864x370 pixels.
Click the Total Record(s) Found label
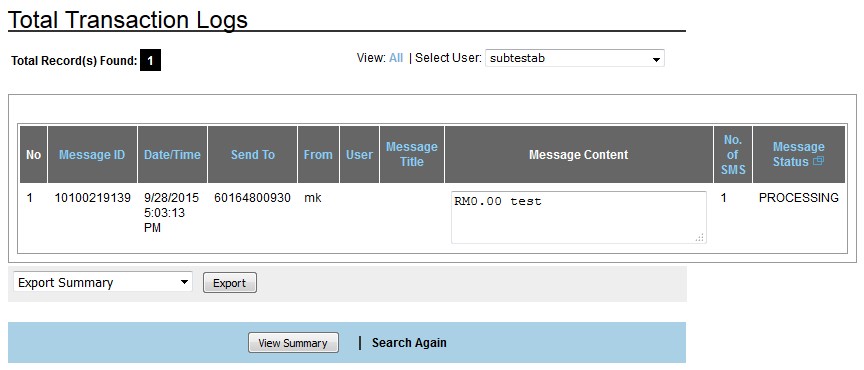[74, 61]
